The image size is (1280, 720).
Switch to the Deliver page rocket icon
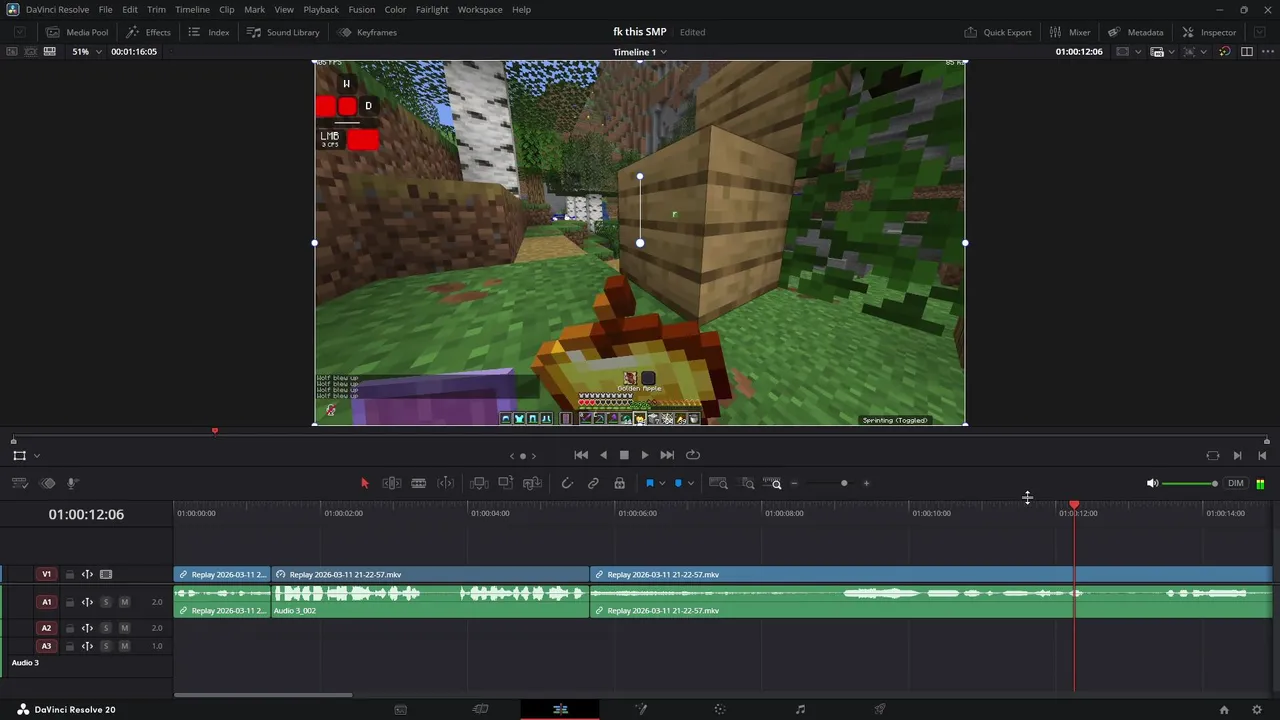pos(880,709)
